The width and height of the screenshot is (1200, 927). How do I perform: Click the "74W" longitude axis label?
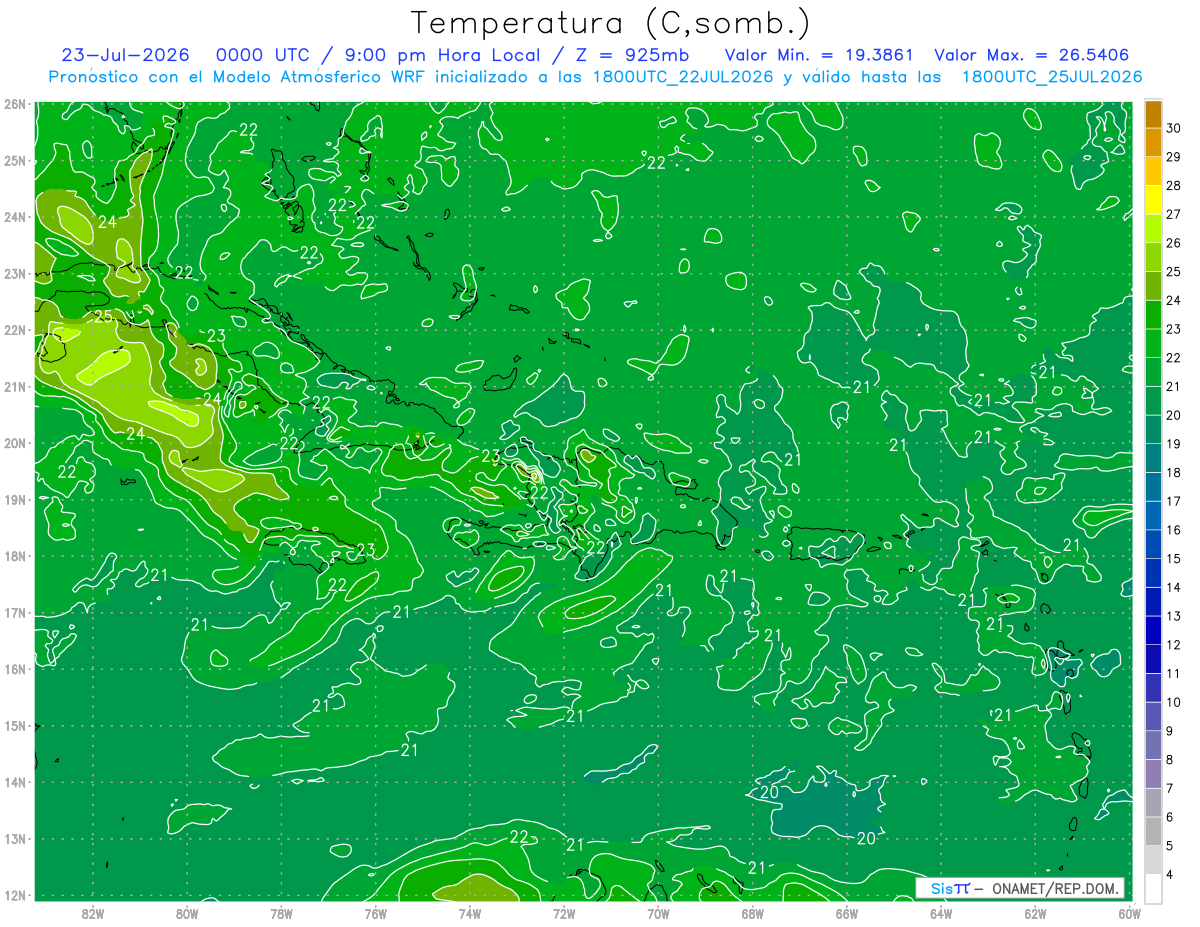pos(470,913)
